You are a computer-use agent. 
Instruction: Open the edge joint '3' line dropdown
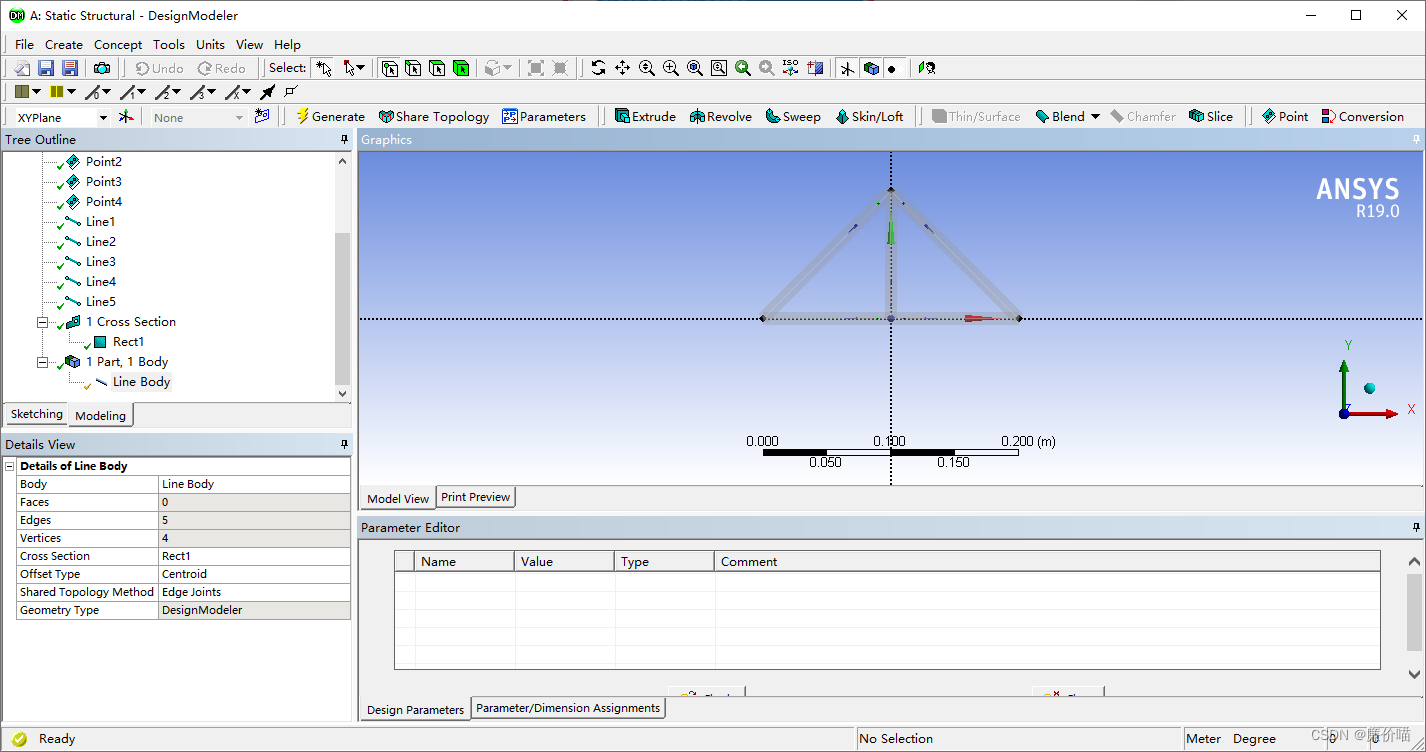tap(211, 92)
